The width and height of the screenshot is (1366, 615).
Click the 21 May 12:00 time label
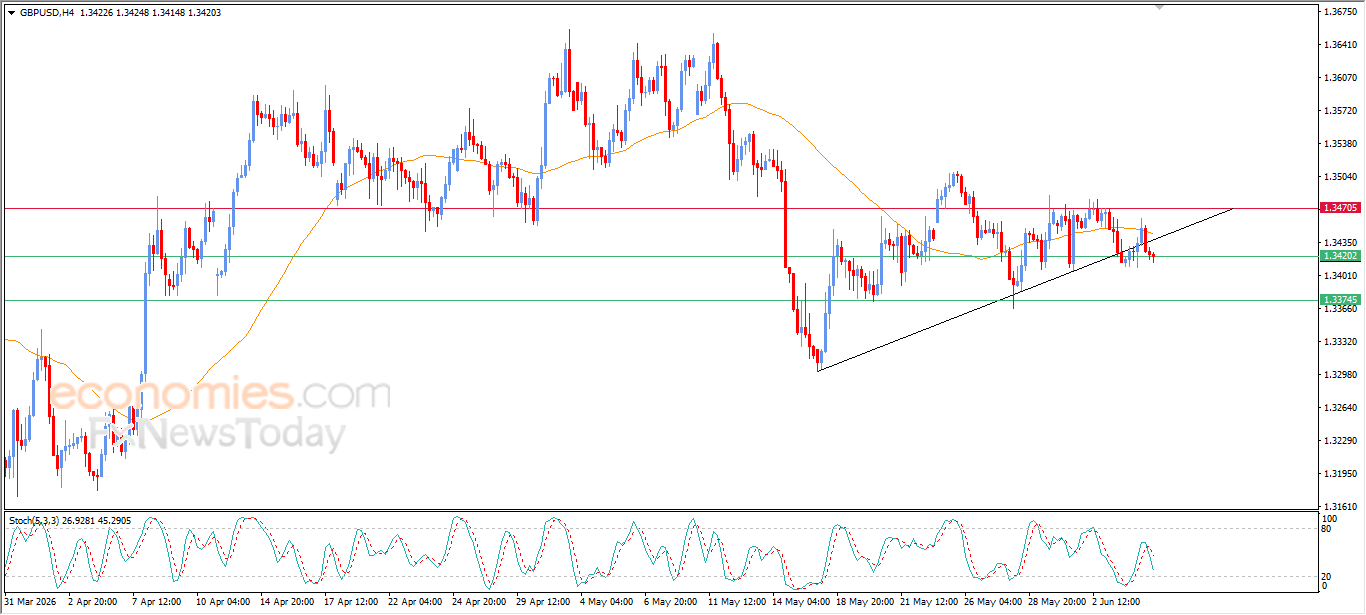click(x=927, y=603)
